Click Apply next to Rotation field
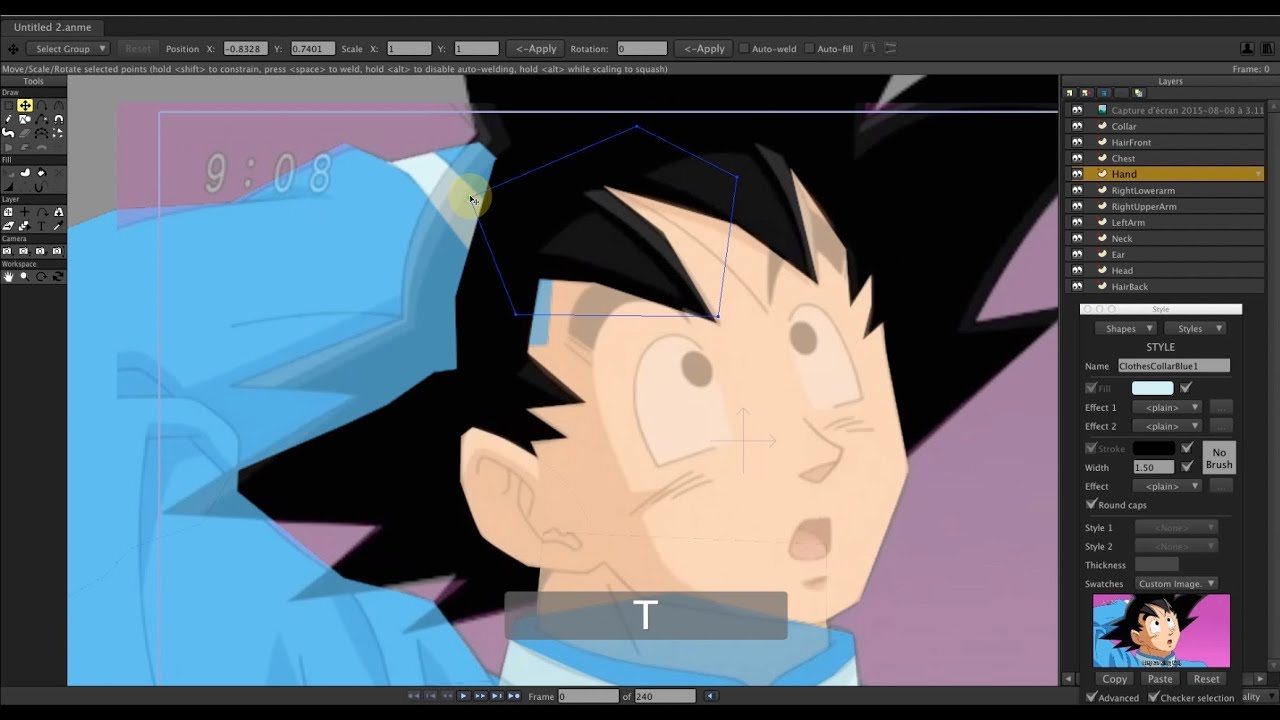Viewport: 1280px width, 720px height. [704, 48]
